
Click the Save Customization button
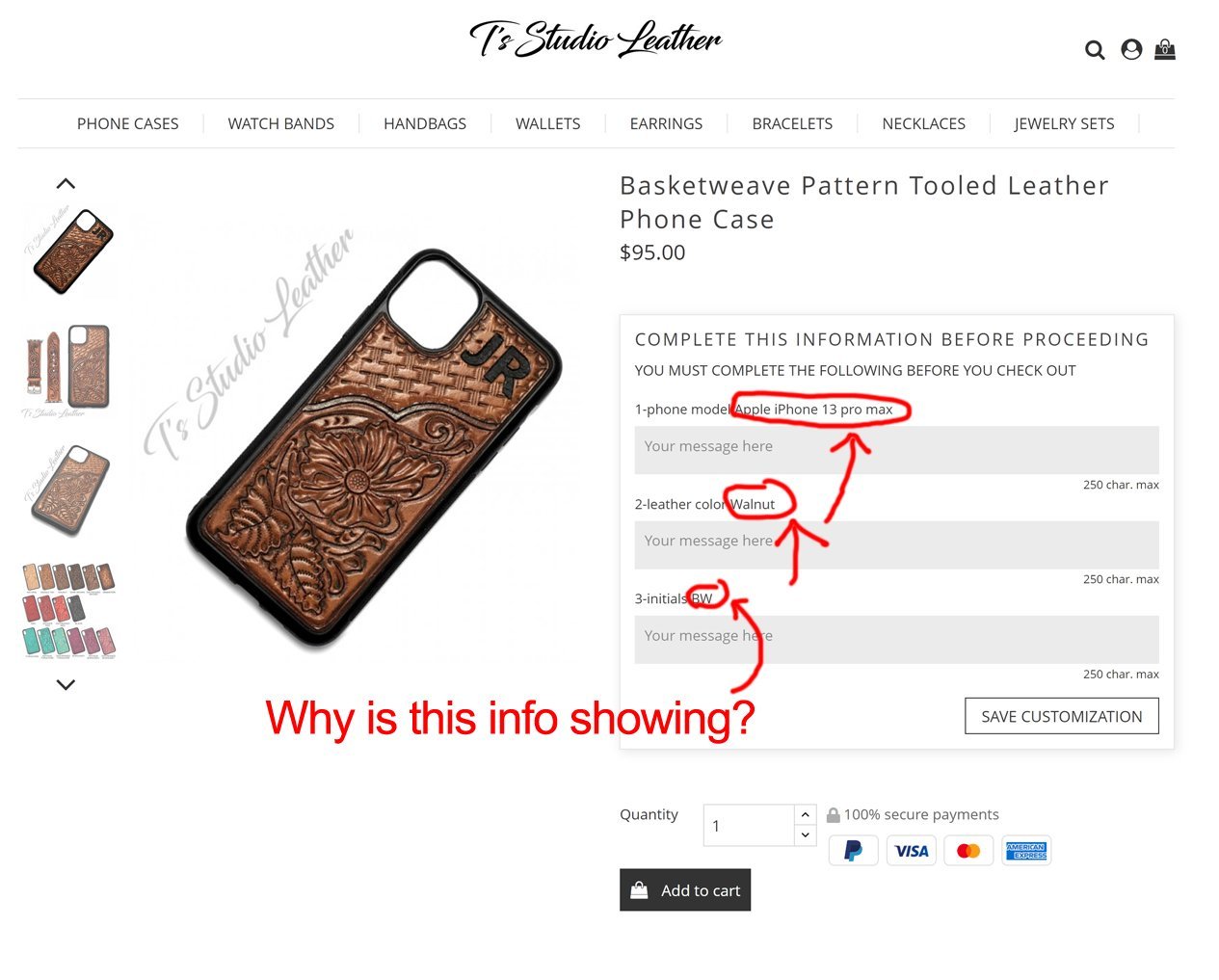[x=1062, y=716]
